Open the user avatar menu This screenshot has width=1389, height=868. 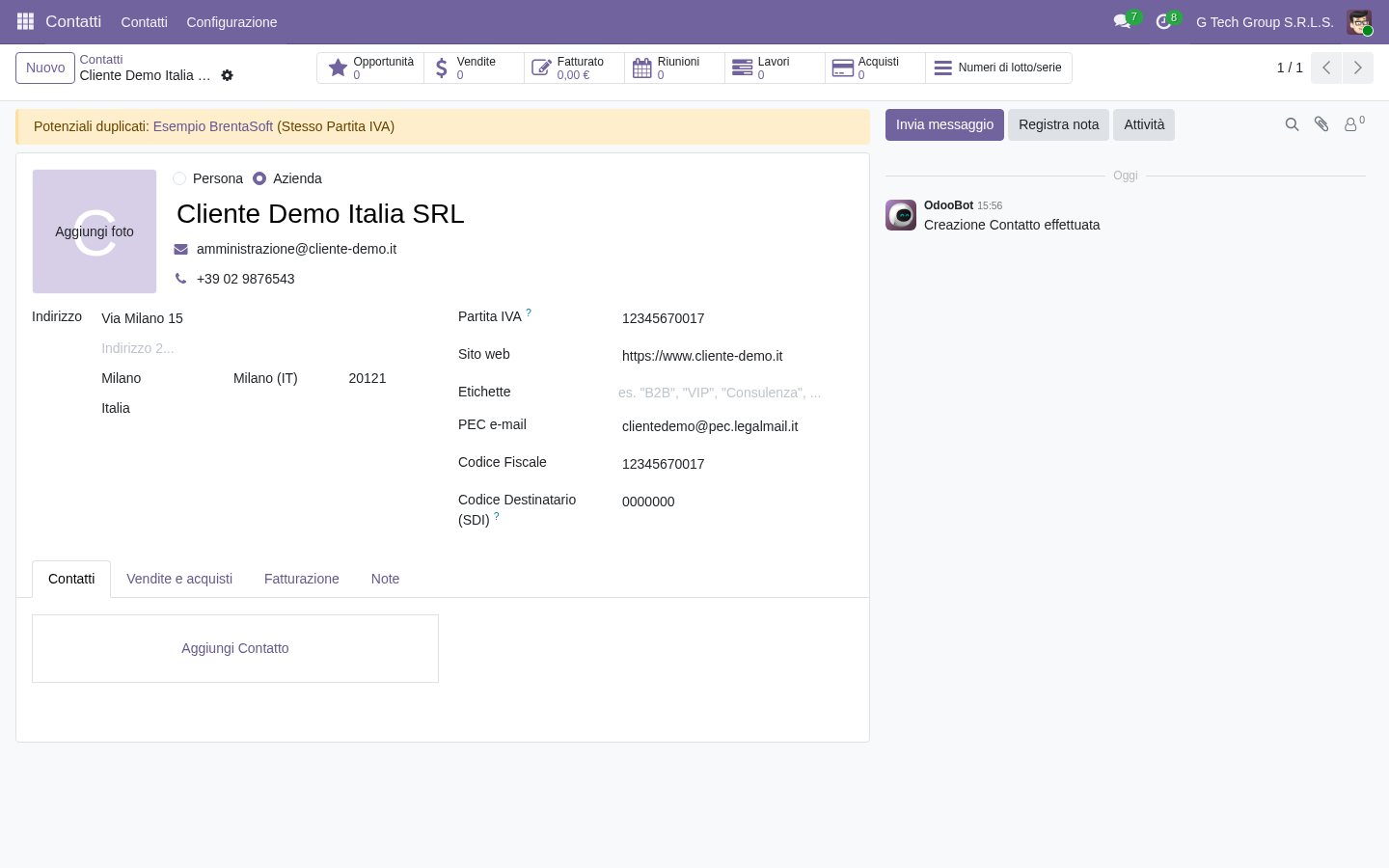pos(1359,22)
